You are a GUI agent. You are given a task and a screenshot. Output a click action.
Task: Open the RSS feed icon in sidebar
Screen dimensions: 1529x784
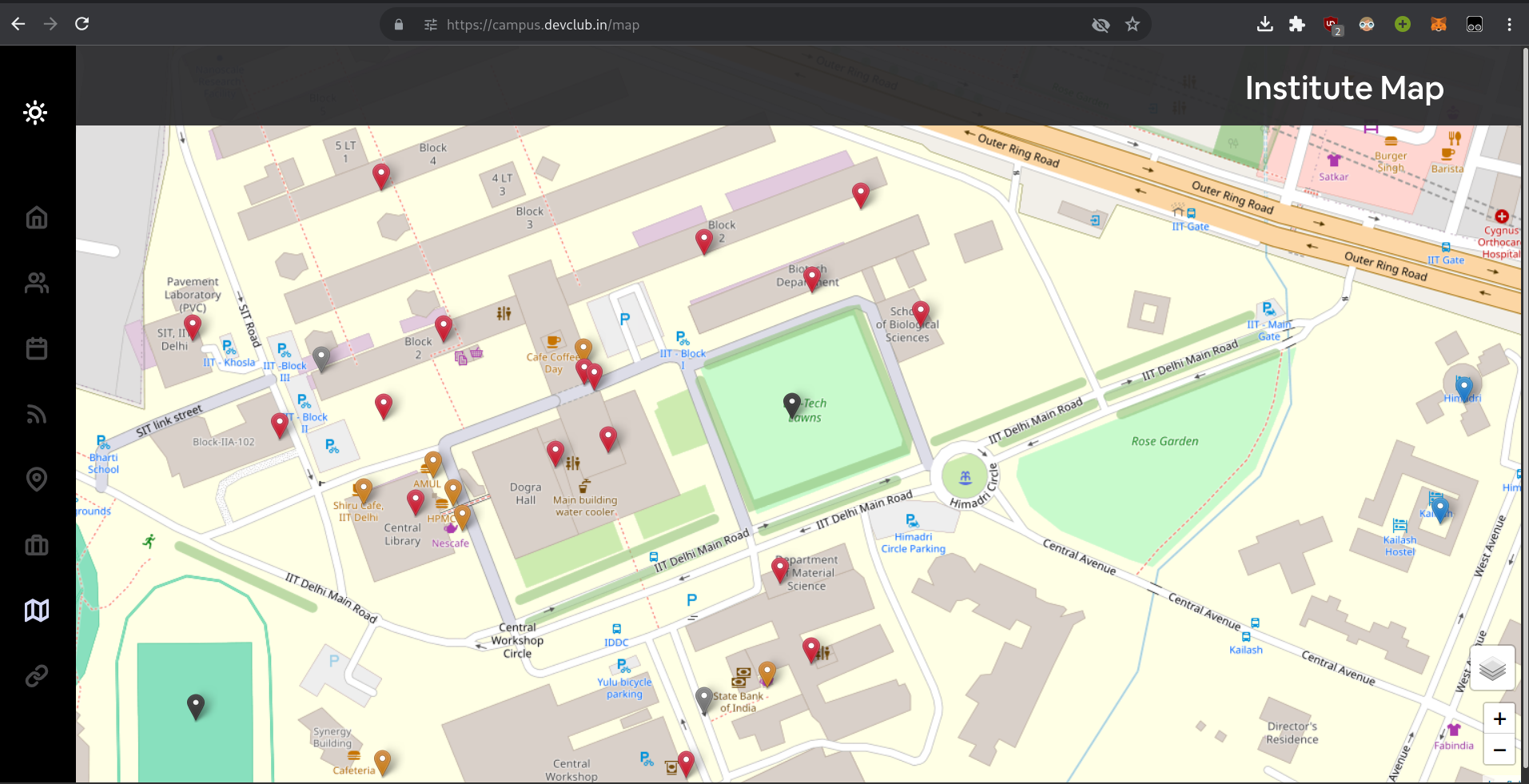37,414
